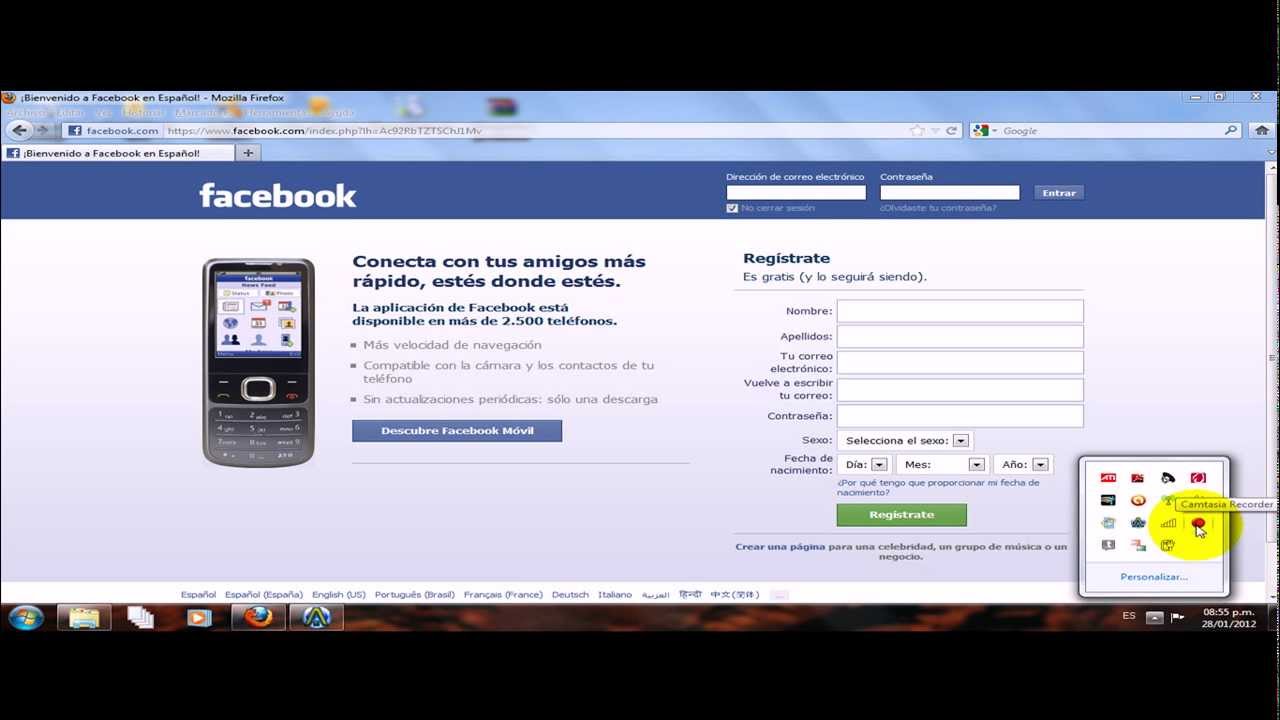The height and width of the screenshot is (720, 1280).
Task: Open the Windows Start orb
Action: tap(25, 617)
